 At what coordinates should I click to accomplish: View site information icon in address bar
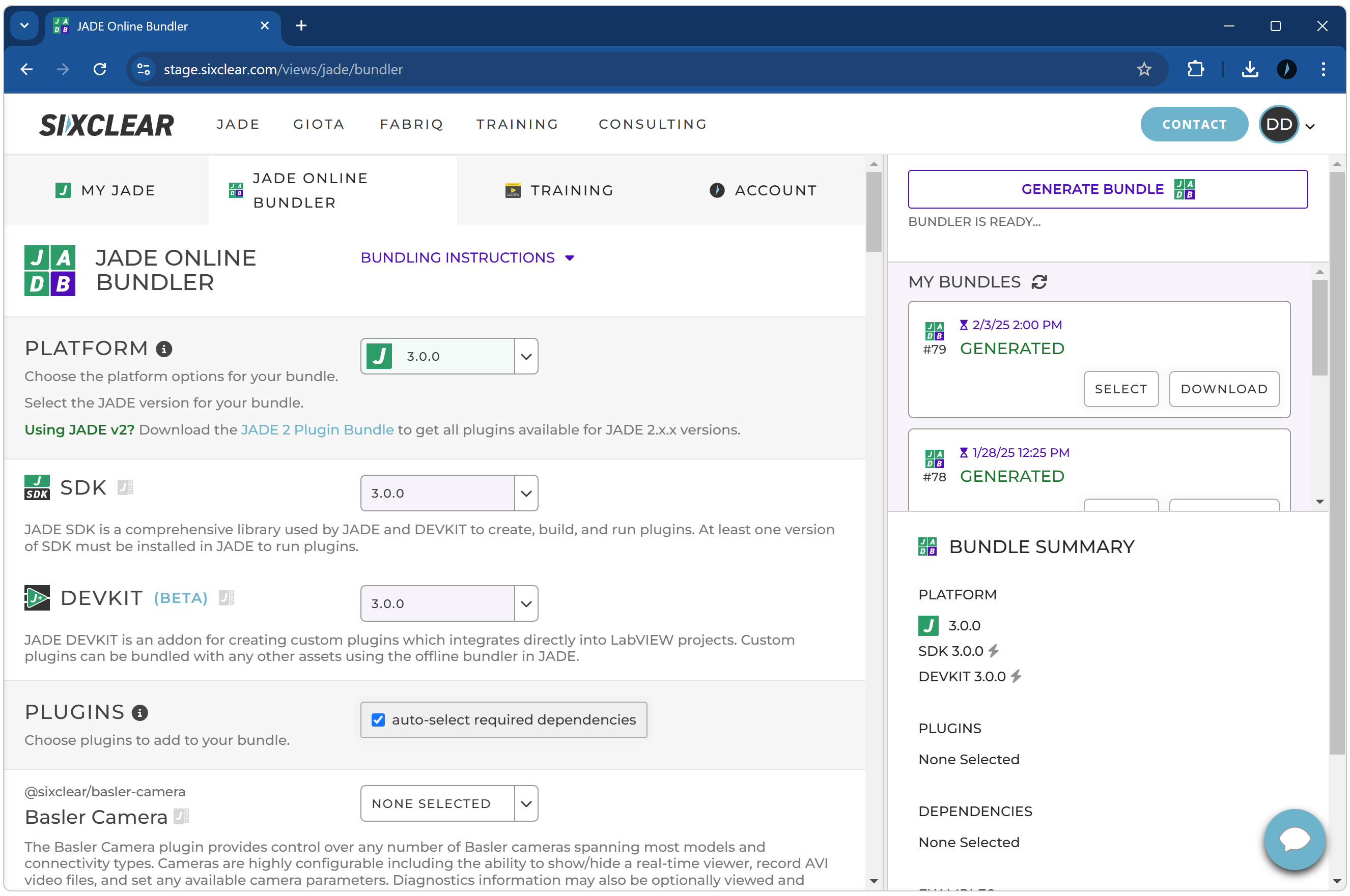click(144, 69)
